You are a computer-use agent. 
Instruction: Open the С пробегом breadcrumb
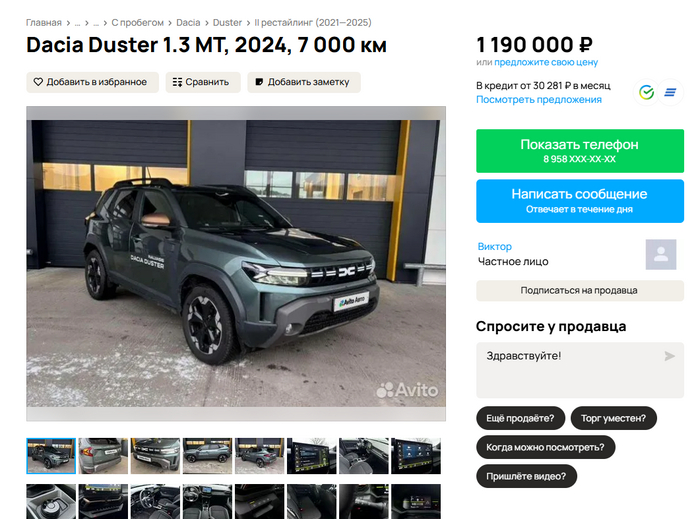138,23
